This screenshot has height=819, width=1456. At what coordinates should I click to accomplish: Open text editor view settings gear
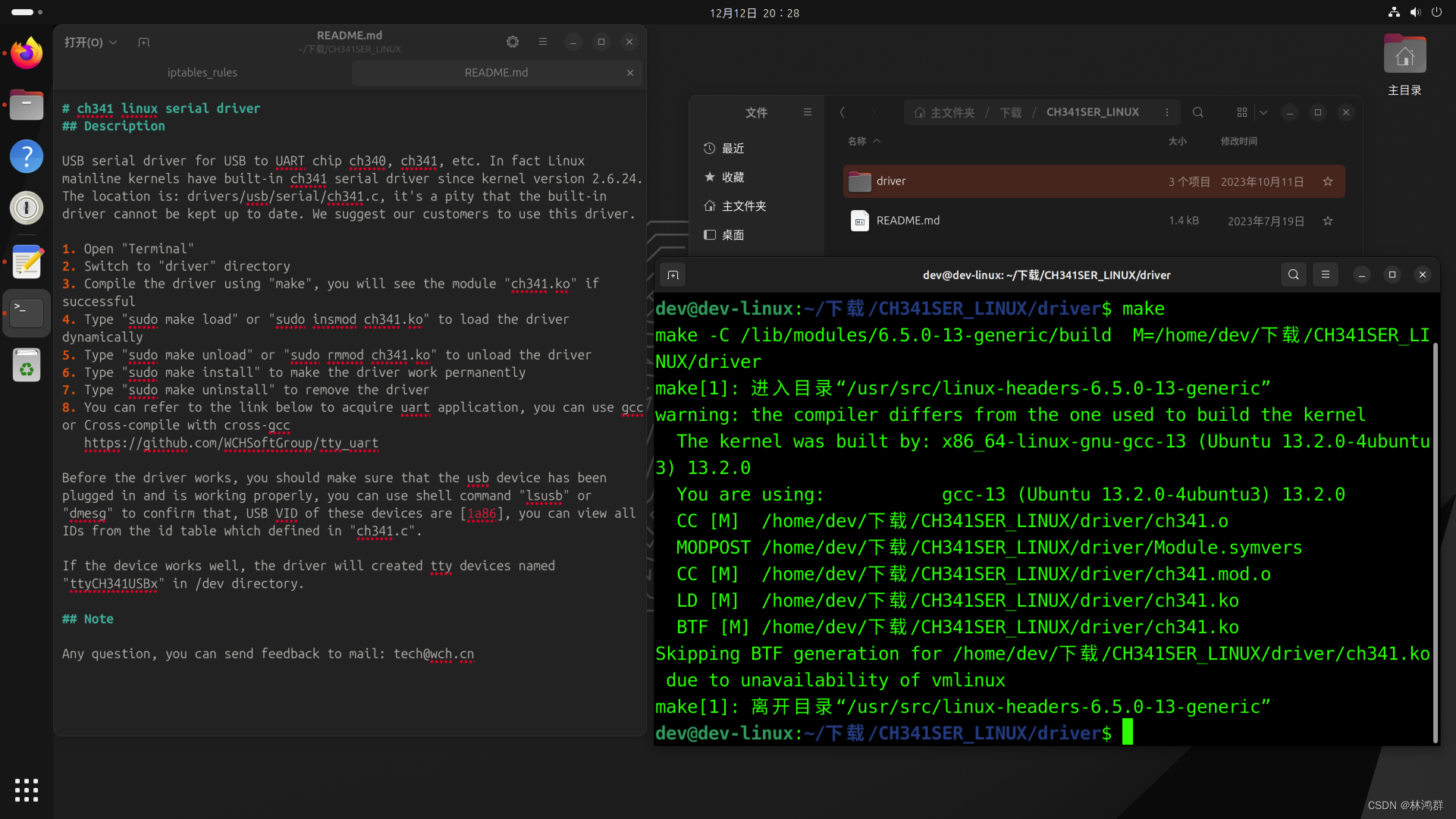[513, 42]
